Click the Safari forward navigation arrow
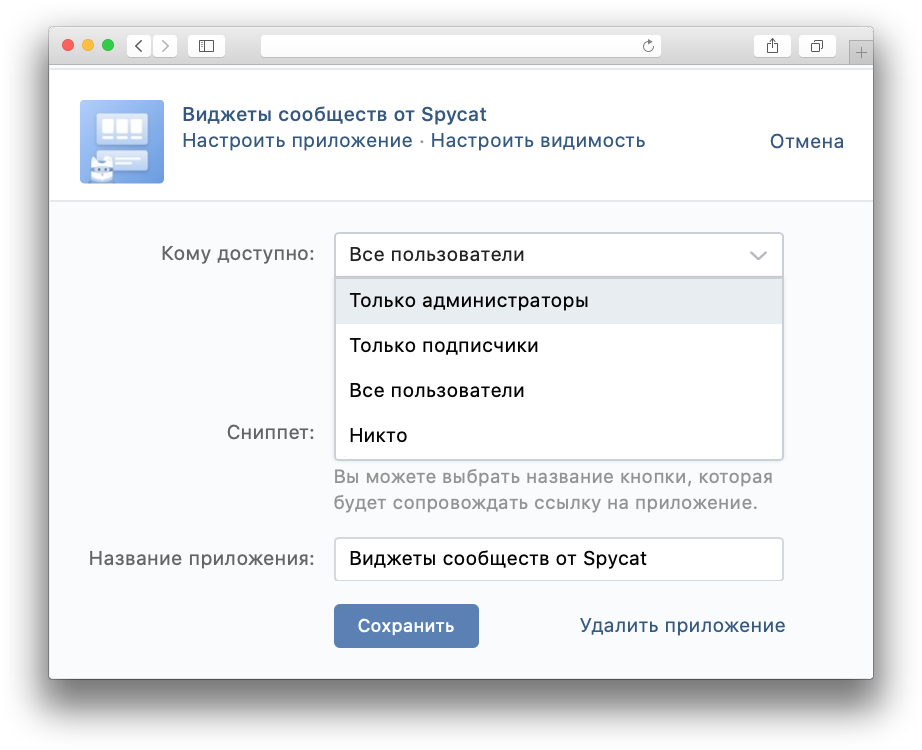Image resolution: width=922 pixels, height=750 pixels. 165,46
